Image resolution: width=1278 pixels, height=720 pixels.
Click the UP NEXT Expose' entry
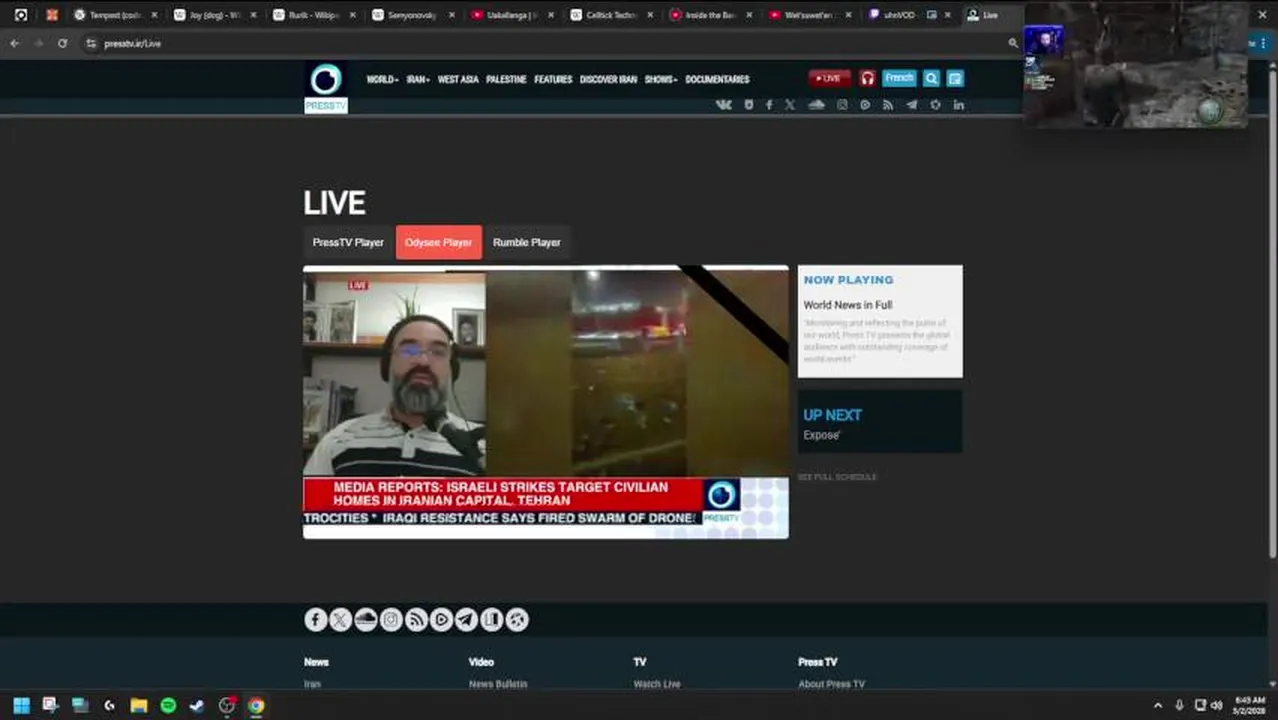point(880,422)
